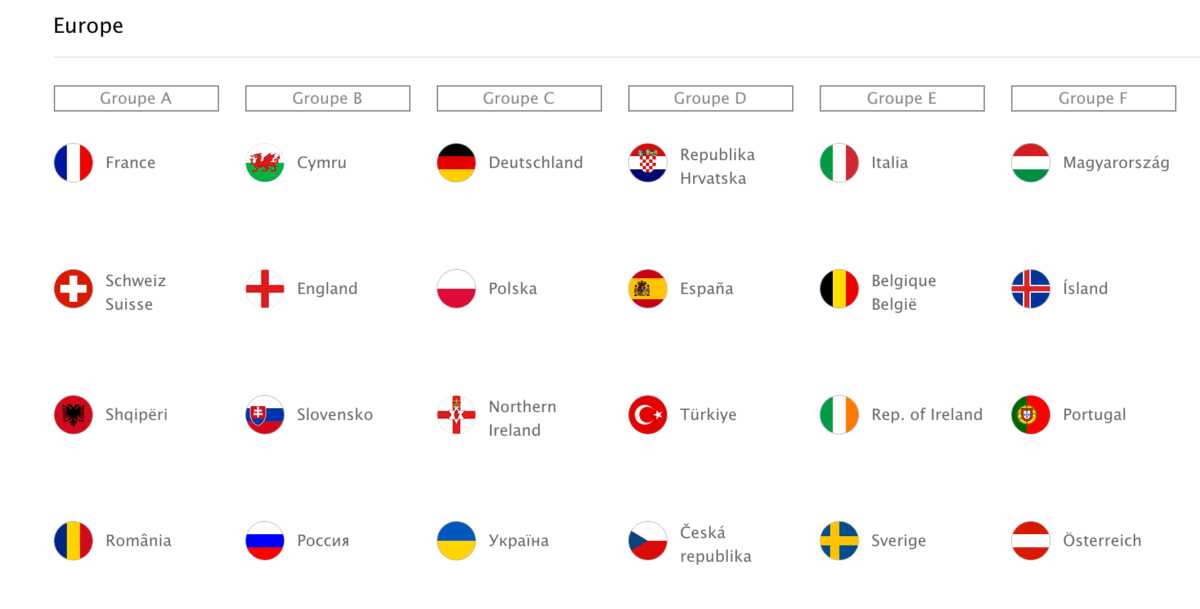Image resolution: width=1200 pixels, height=609 pixels.
Task: Click the France flag icon
Action: pyautogui.click(x=73, y=163)
